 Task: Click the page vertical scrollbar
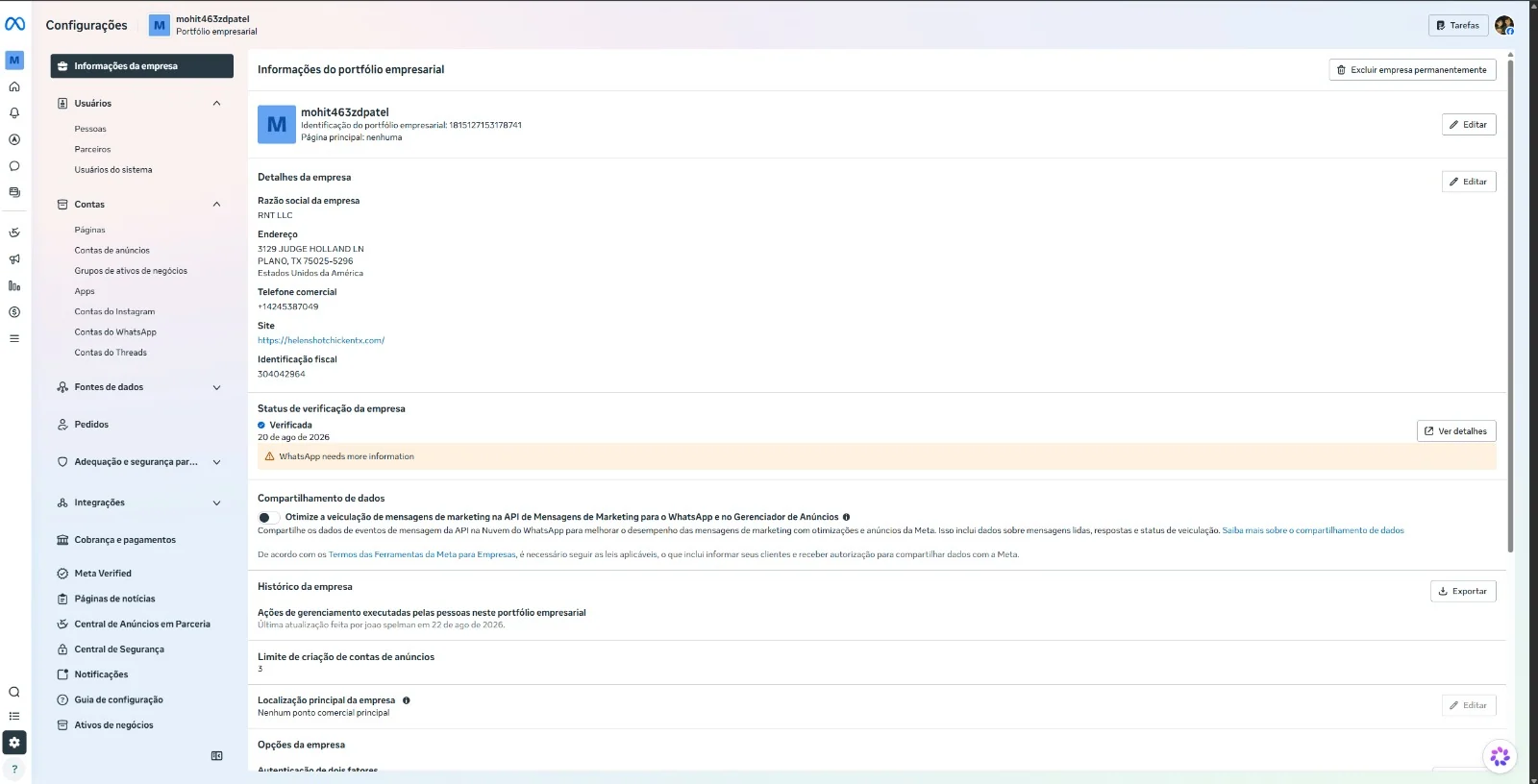1510,306
